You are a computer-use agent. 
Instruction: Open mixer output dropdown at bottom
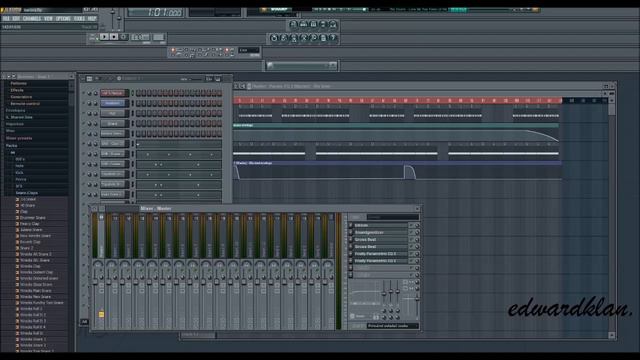pyautogui.click(x=392, y=326)
